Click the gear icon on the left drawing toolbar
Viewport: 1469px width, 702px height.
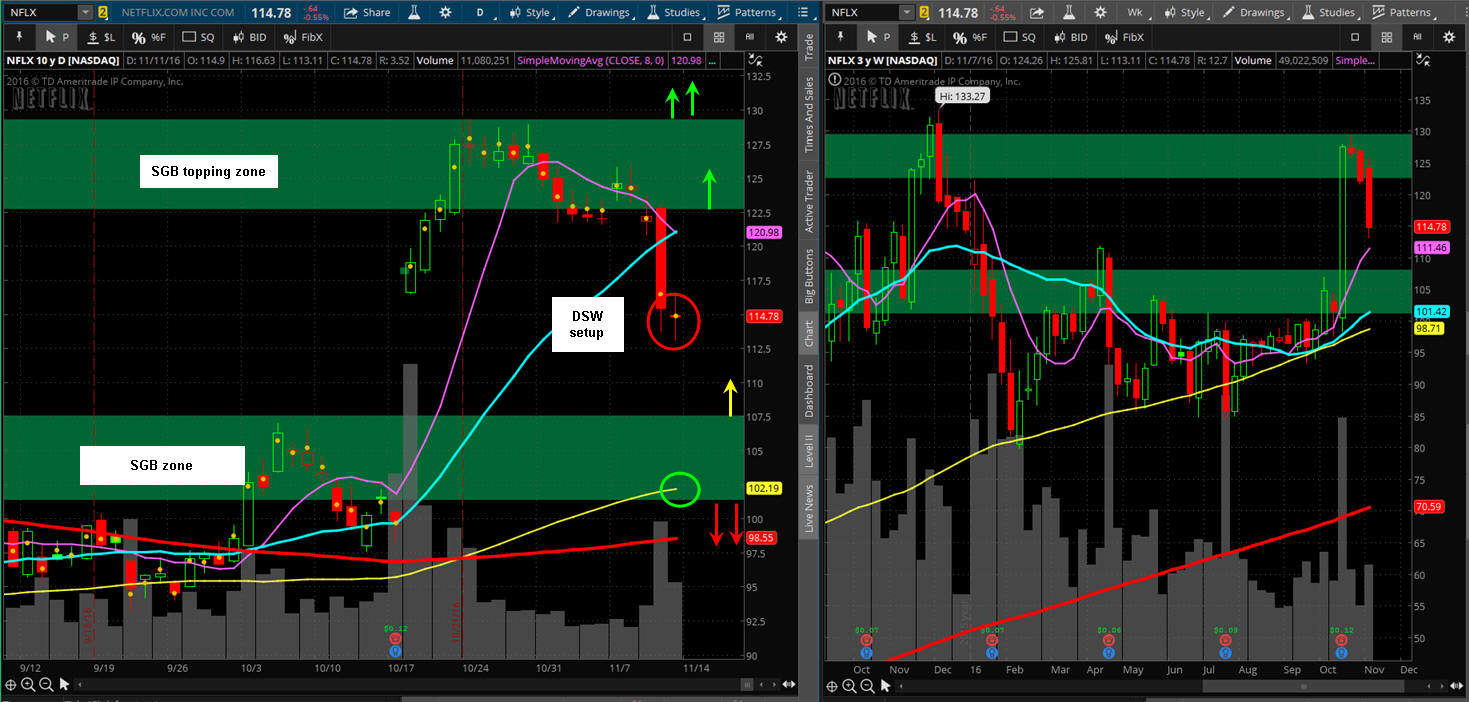780,37
